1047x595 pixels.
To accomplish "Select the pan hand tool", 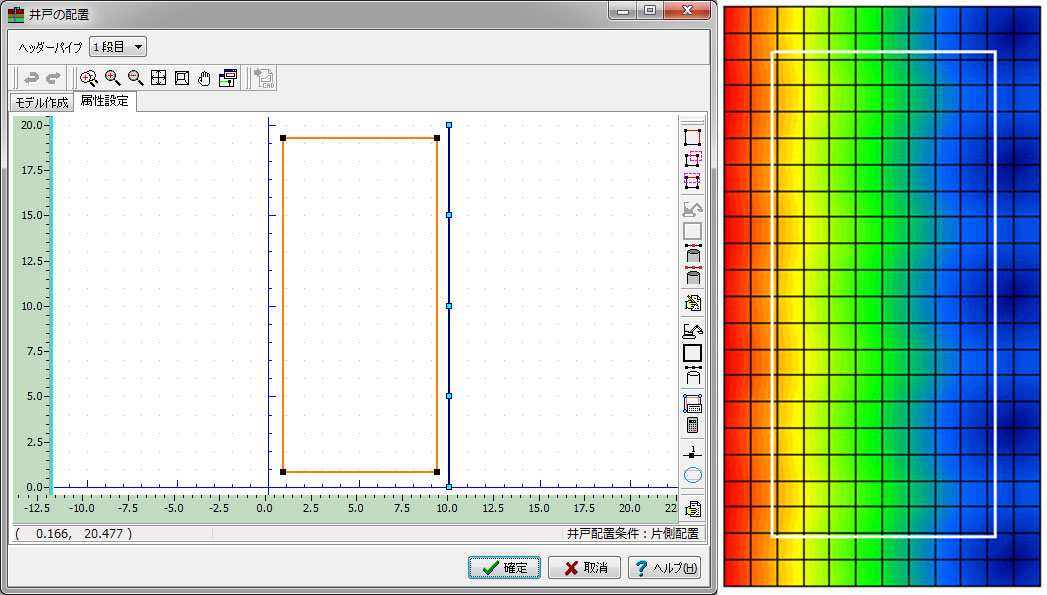I will pos(204,79).
